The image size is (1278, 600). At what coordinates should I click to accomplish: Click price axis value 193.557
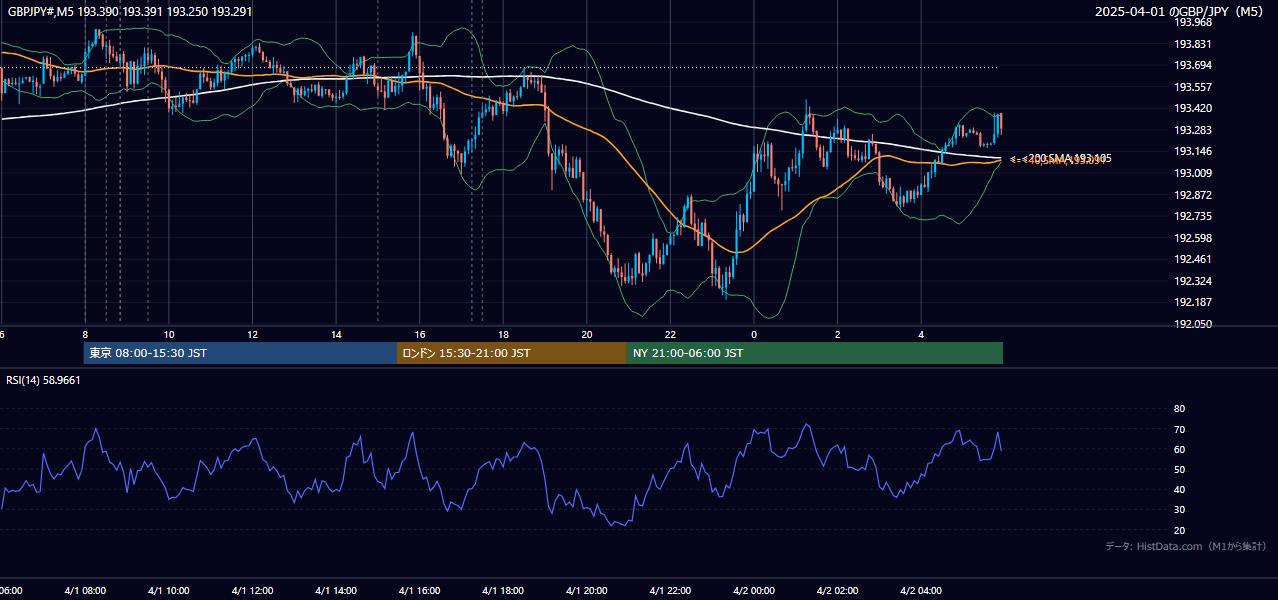pyautogui.click(x=1192, y=87)
